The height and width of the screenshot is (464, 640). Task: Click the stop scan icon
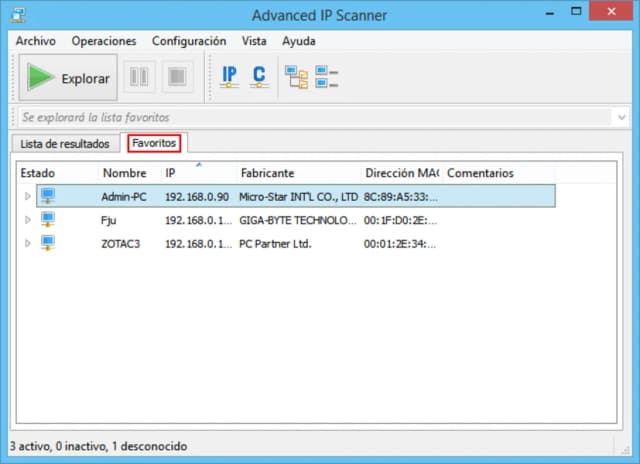click(x=177, y=77)
